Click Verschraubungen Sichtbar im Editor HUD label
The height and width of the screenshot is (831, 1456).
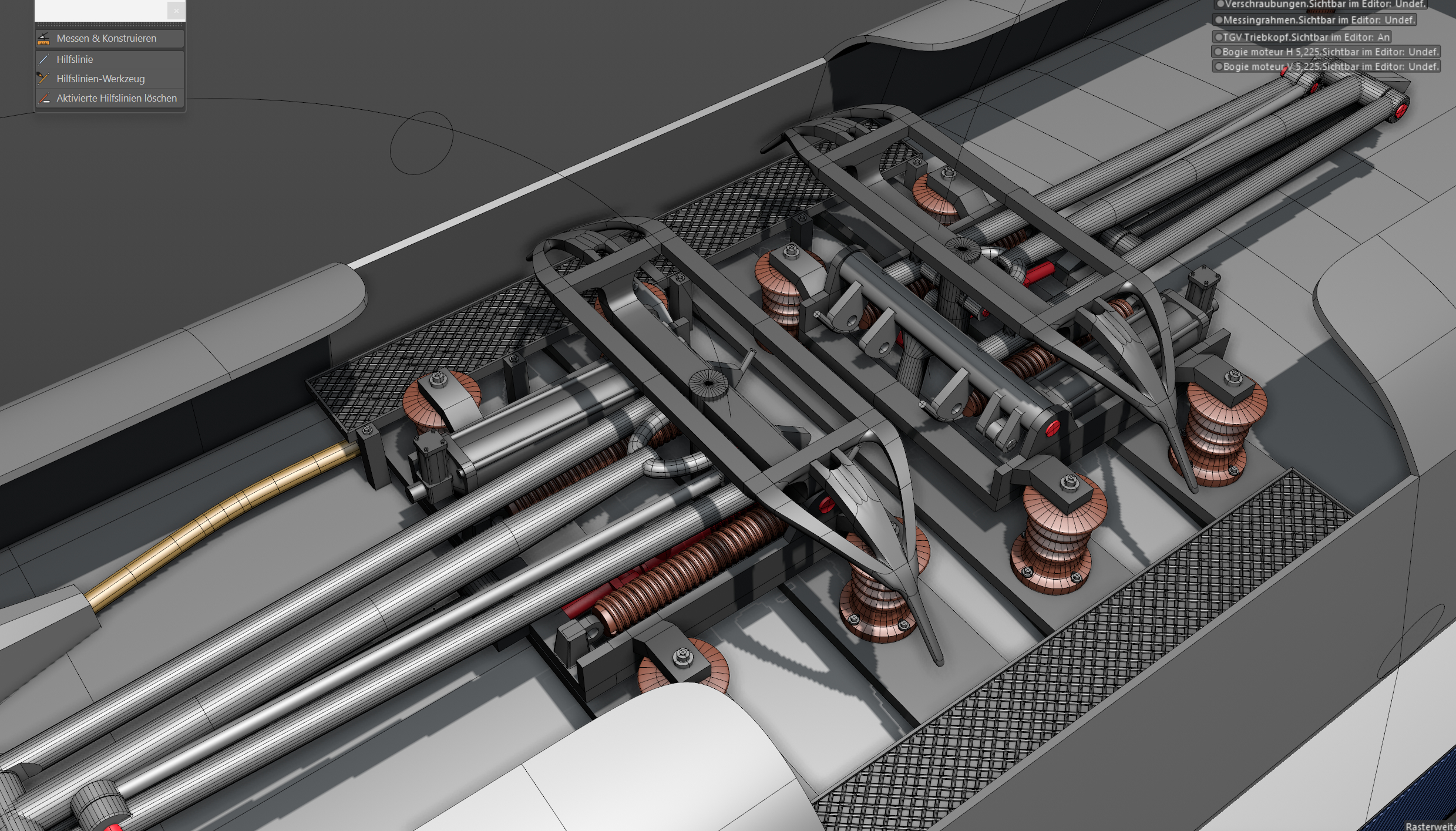point(1324,4)
